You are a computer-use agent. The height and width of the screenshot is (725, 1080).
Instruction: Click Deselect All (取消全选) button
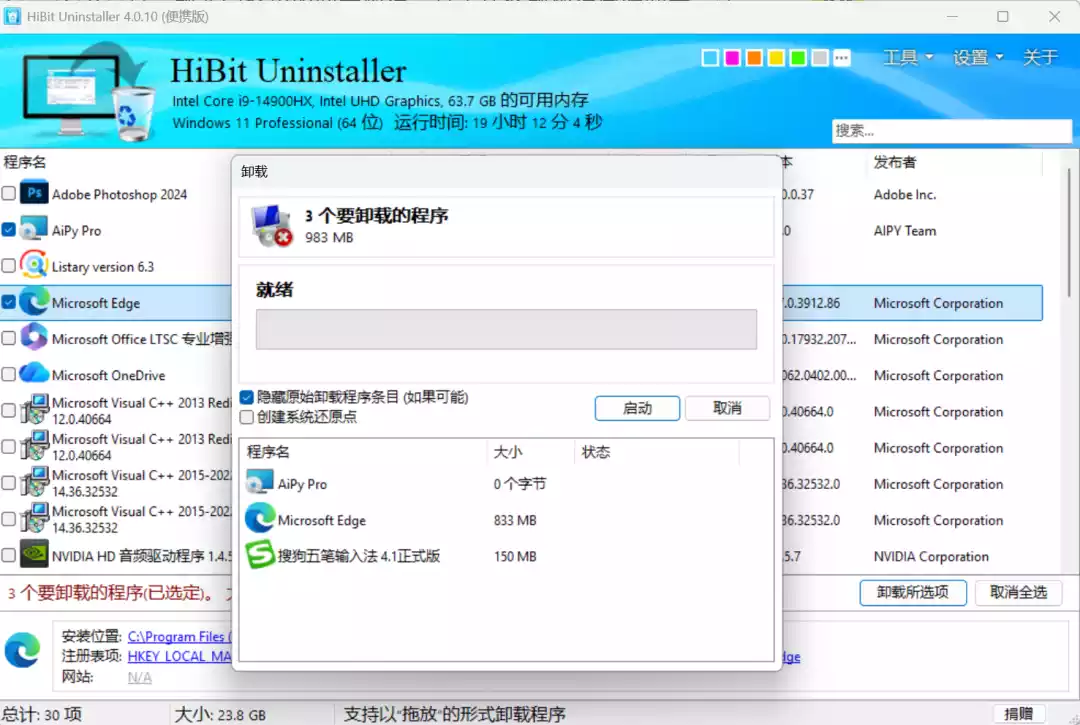1018,592
